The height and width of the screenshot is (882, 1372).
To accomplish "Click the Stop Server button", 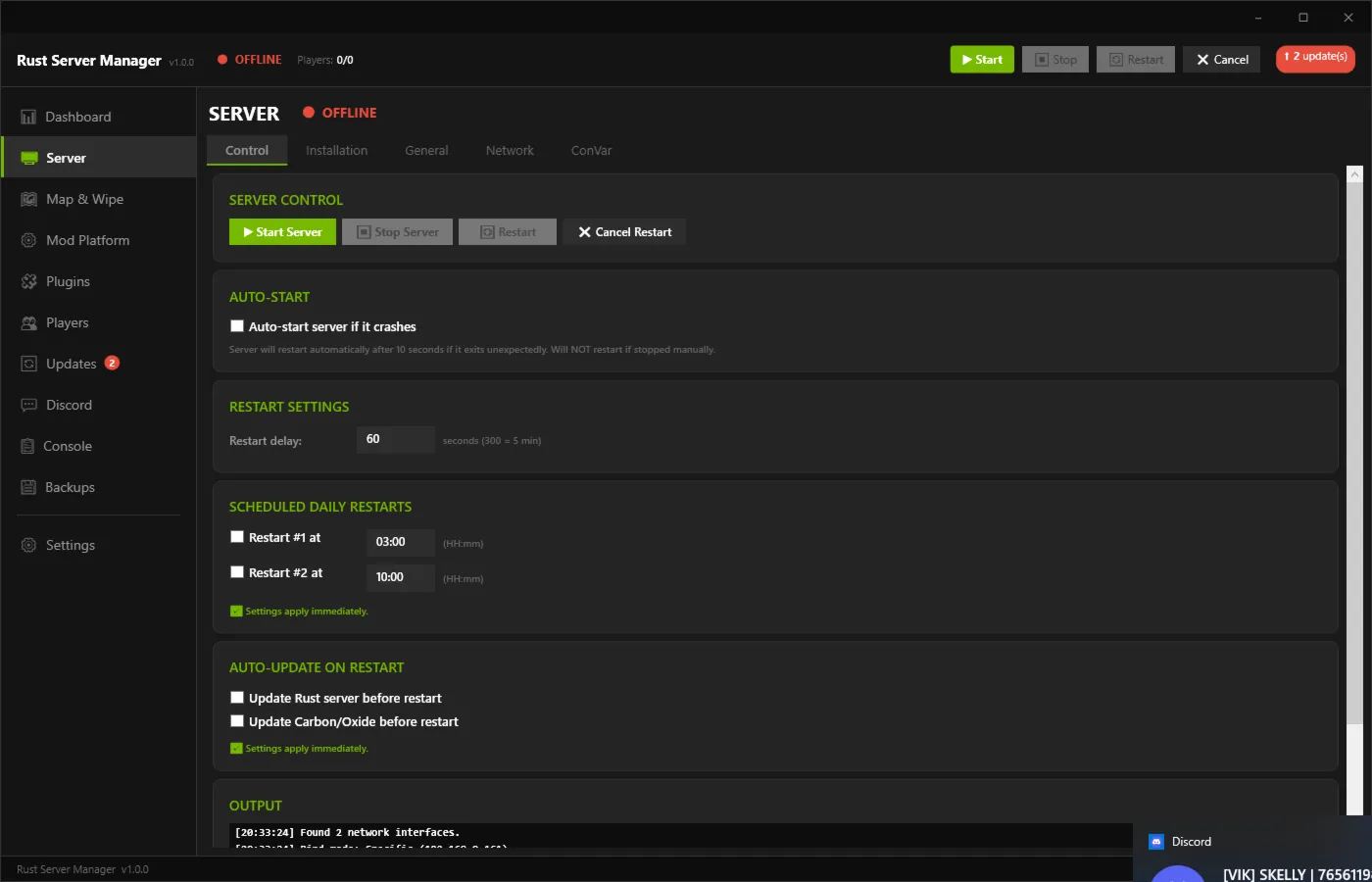I will [x=397, y=232].
